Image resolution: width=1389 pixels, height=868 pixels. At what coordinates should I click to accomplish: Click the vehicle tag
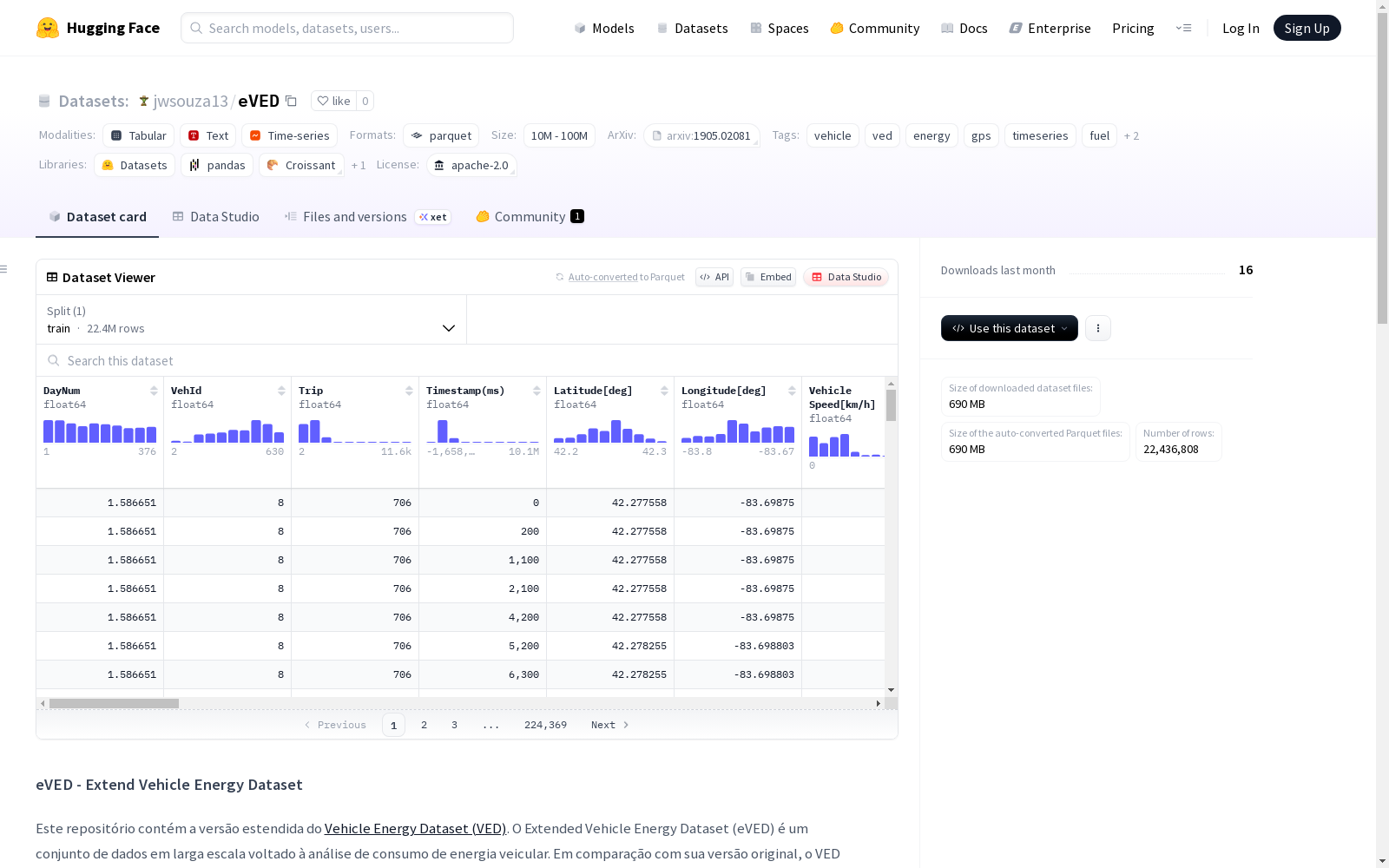click(833, 135)
